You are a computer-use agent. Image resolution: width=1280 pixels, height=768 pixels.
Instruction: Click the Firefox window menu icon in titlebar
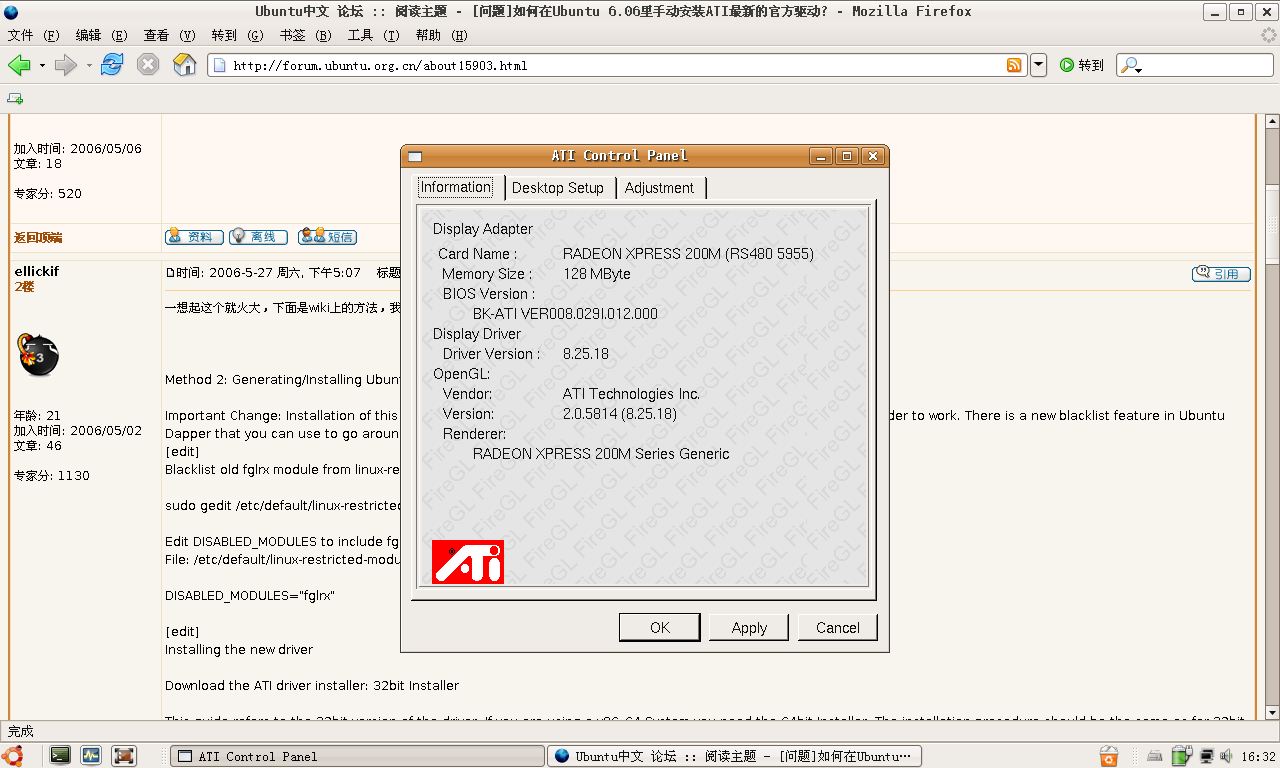[x=10, y=12]
